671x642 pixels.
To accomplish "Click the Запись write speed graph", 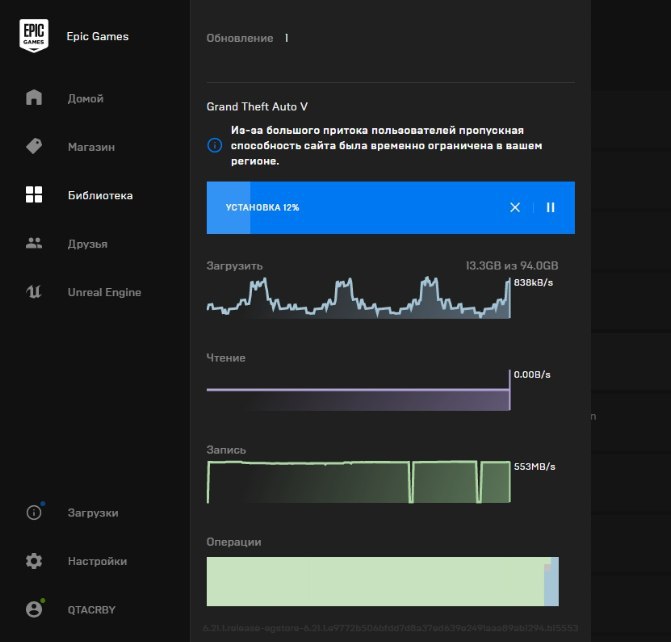I will (359, 482).
